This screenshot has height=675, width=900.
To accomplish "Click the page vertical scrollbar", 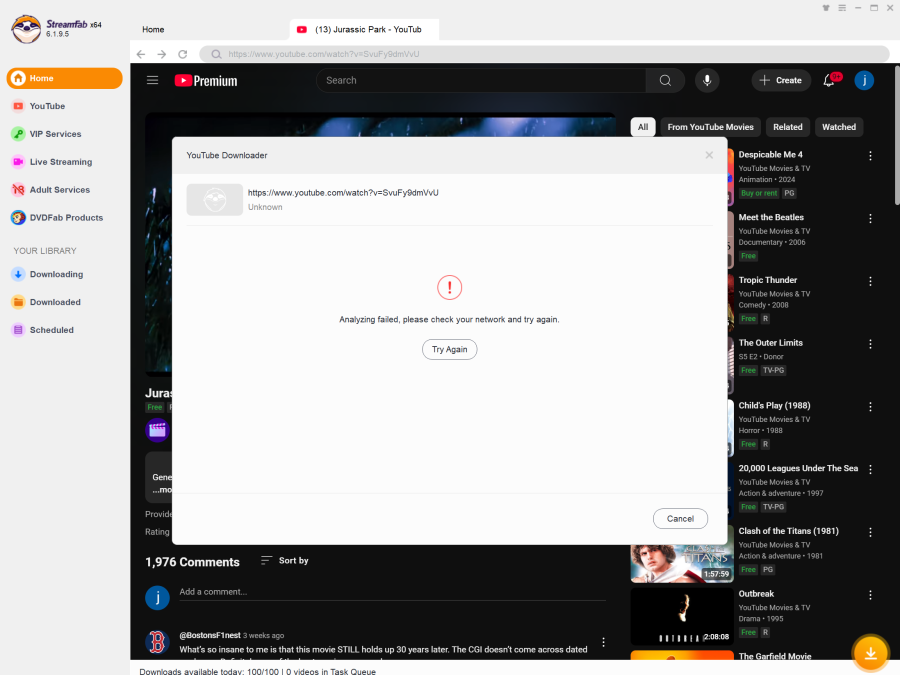I will [x=896, y=136].
